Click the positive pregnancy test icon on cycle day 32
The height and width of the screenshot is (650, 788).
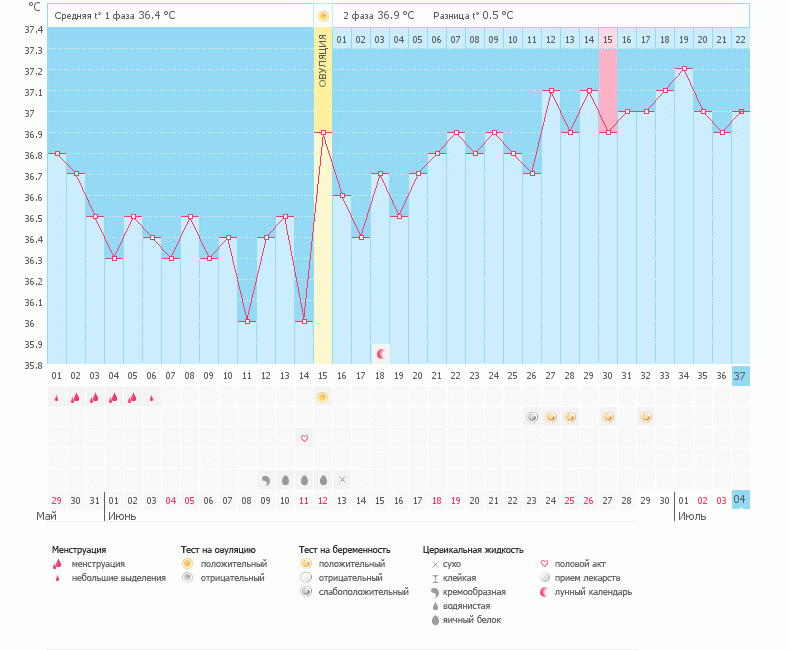(646, 417)
